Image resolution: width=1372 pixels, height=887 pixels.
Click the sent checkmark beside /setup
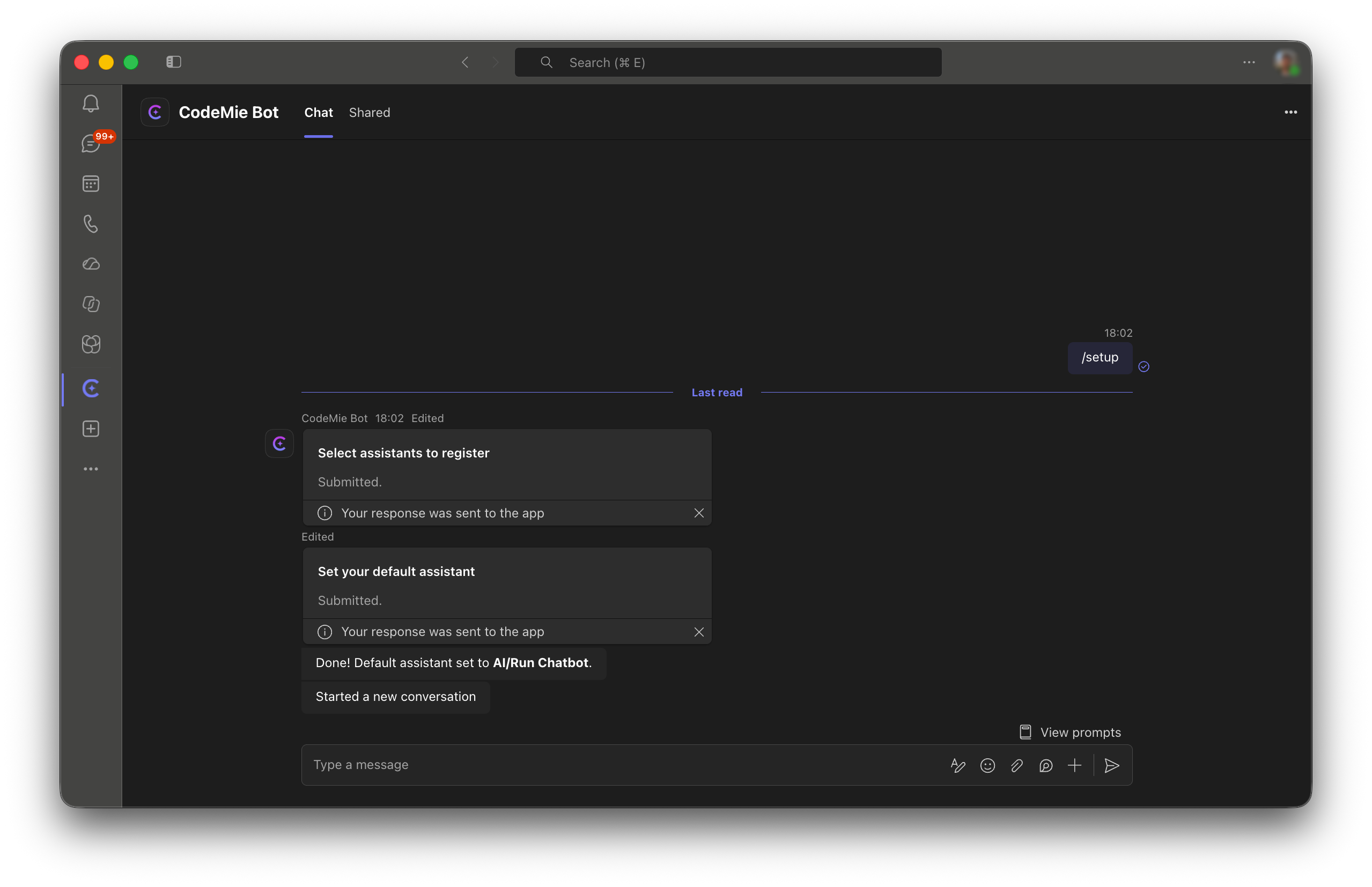pyautogui.click(x=1144, y=367)
